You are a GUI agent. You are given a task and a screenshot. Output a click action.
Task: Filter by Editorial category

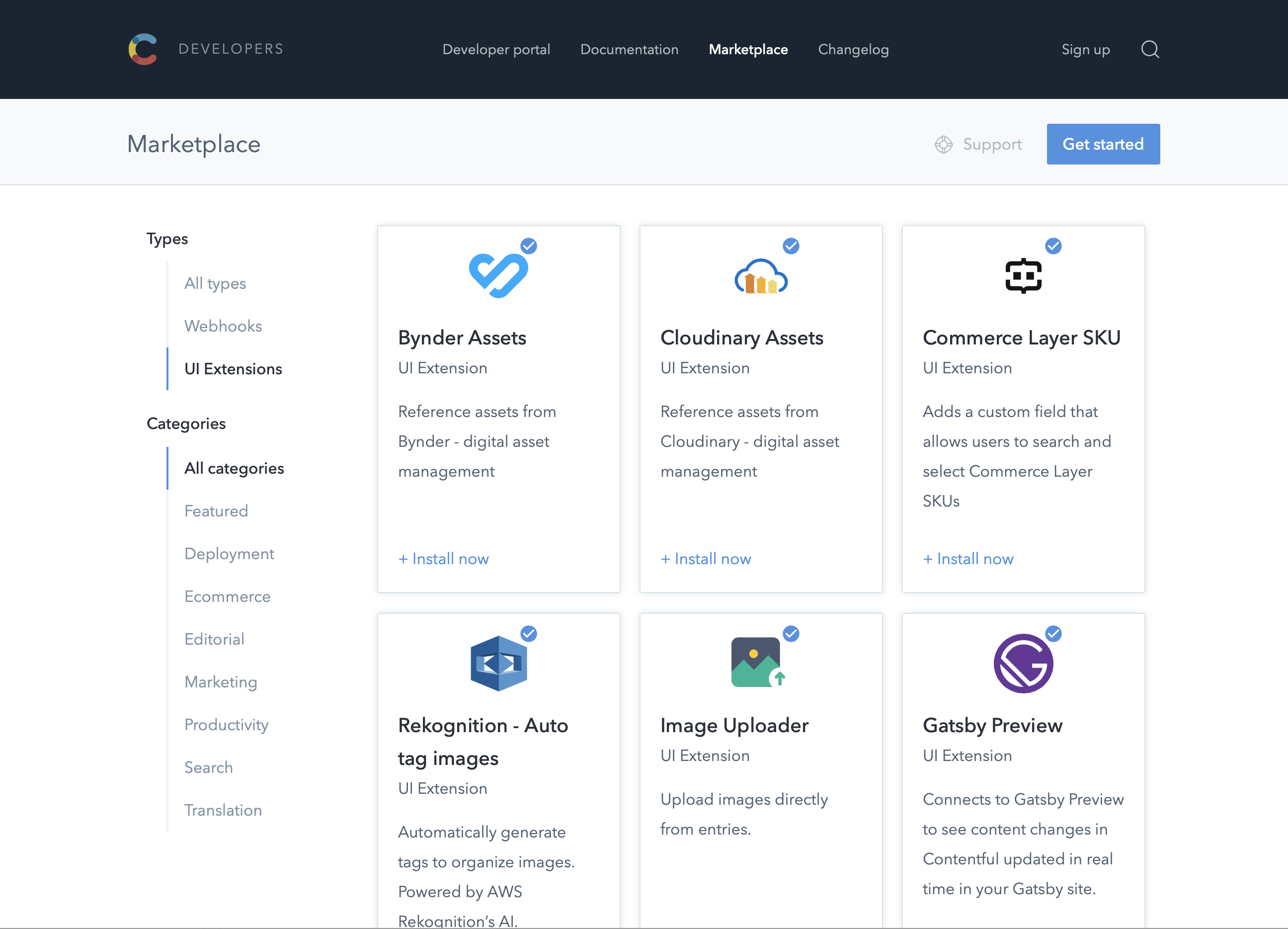coord(215,639)
